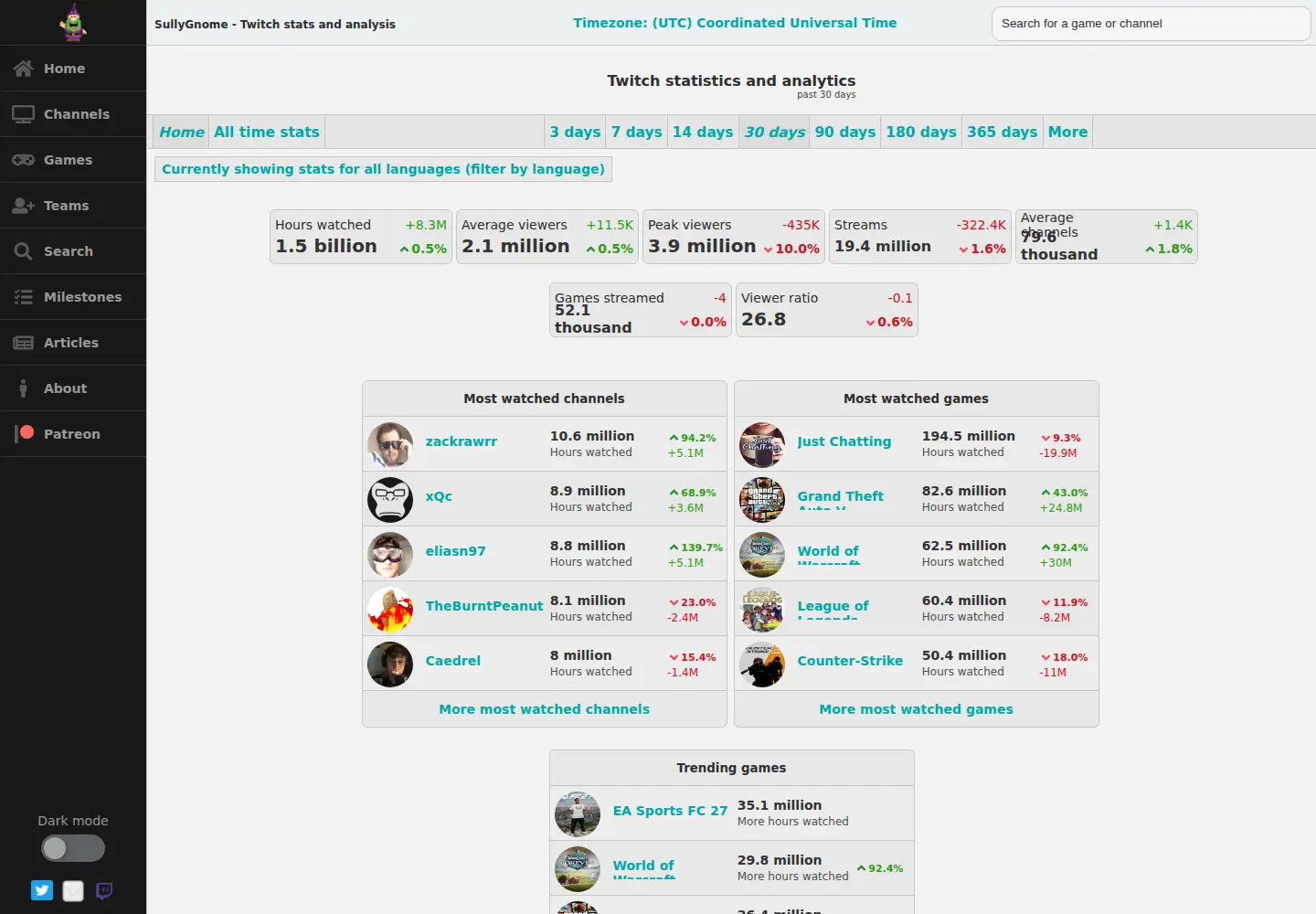Open xQc channel link
The width and height of the screenshot is (1316, 914).
coord(439,496)
